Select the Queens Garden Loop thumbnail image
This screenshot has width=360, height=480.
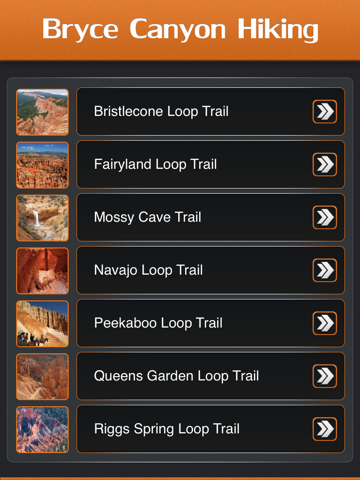pyautogui.click(x=42, y=376)
